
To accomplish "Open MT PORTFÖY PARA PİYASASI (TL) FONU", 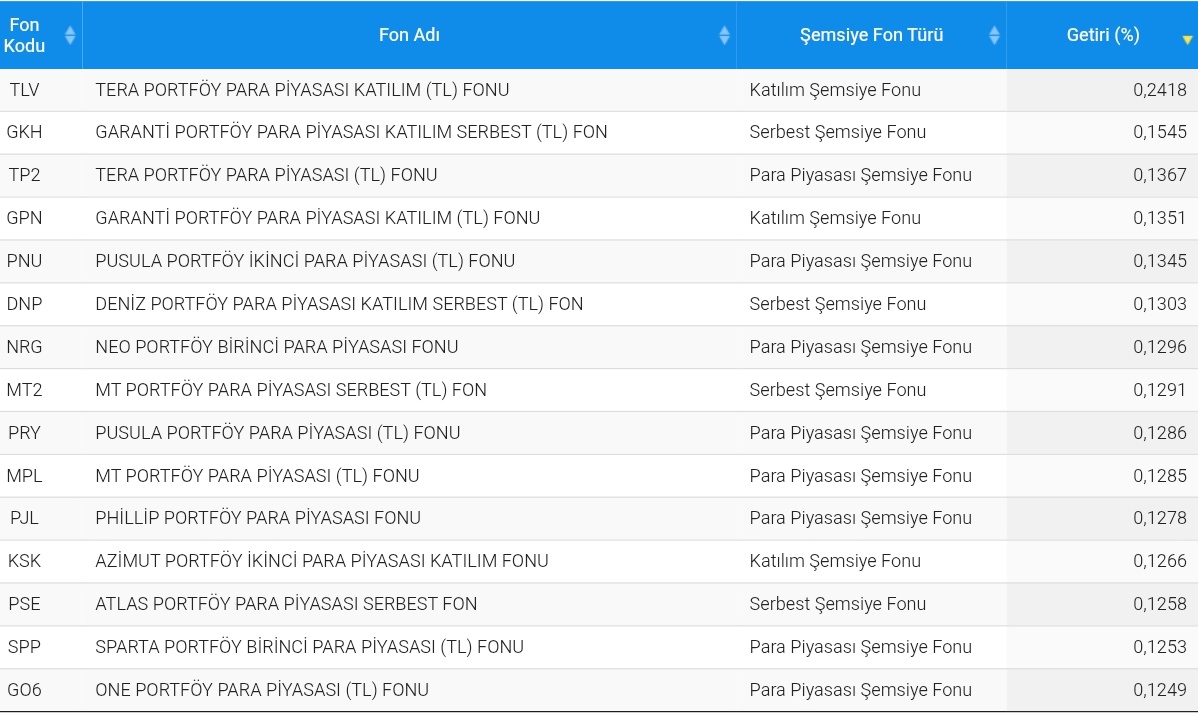I will click(257, 476).
